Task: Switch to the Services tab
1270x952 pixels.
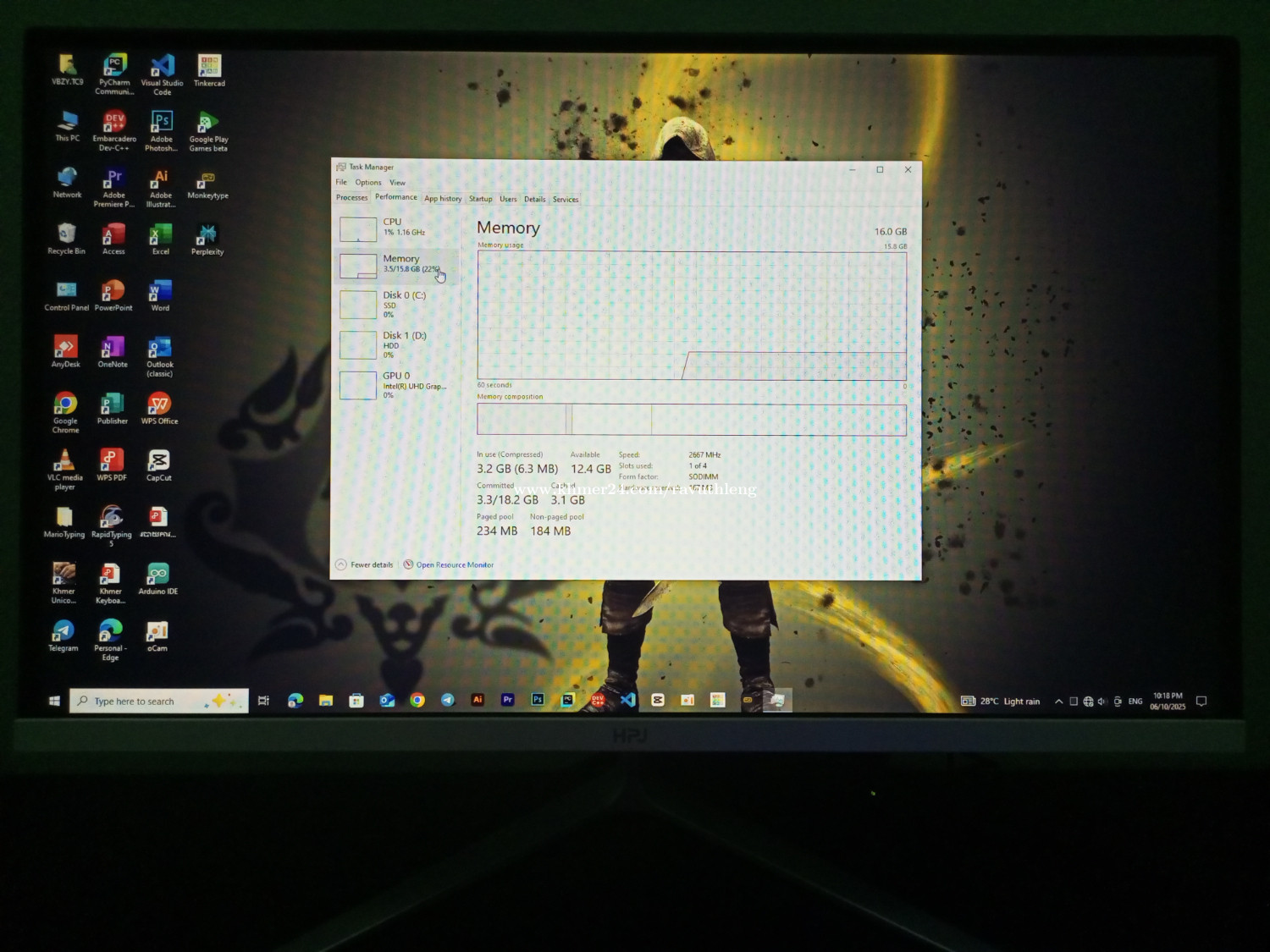Action: click(x=566, y=200)
